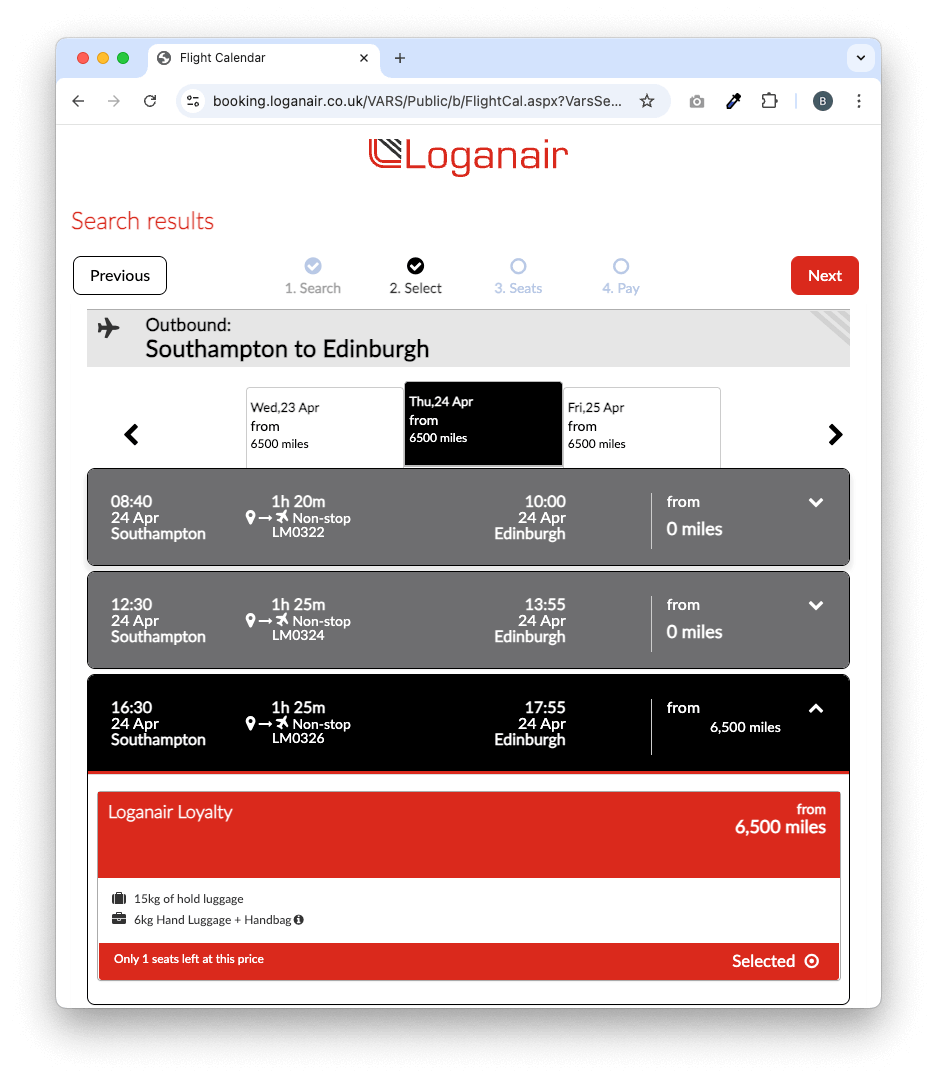Screen dimensions: 937x1082
Task: Toggle the Selected fare radio button
Action: point(812,961)
